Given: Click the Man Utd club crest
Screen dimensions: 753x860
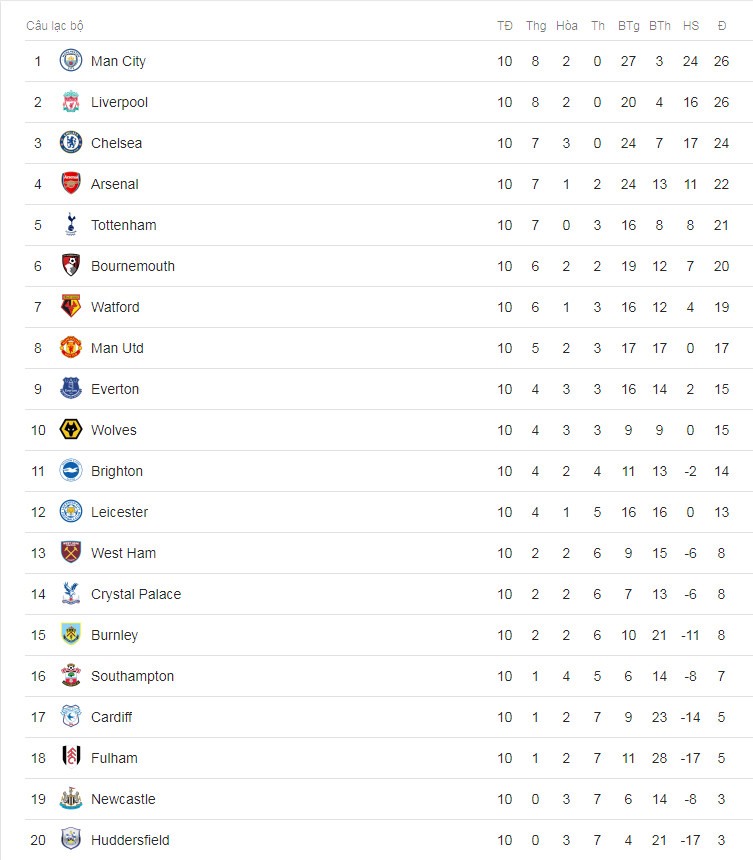Looking at the screenshot, I should point(71,347).
